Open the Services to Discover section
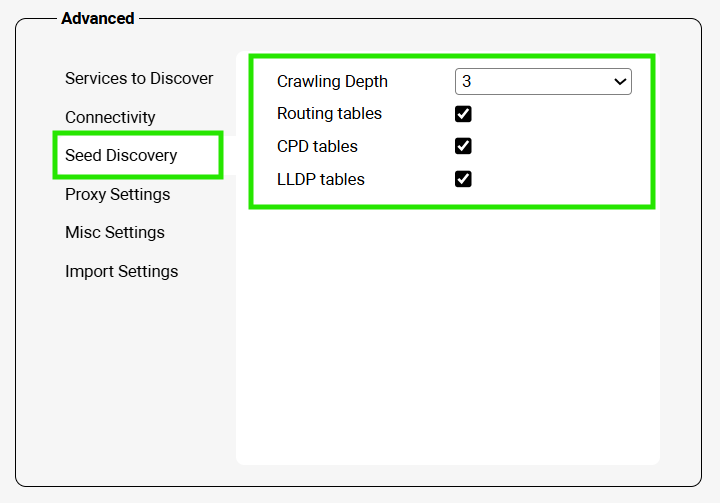 tap(139, 78)
